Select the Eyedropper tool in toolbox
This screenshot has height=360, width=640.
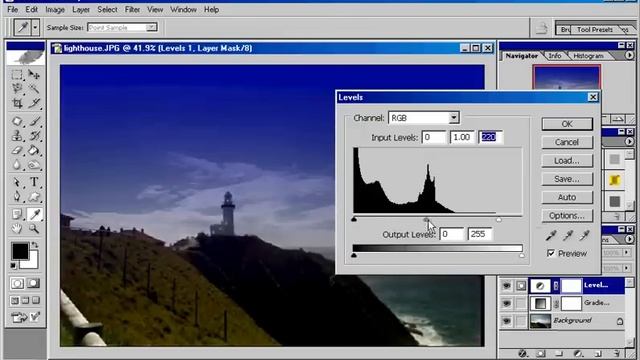tap(34, 214)
